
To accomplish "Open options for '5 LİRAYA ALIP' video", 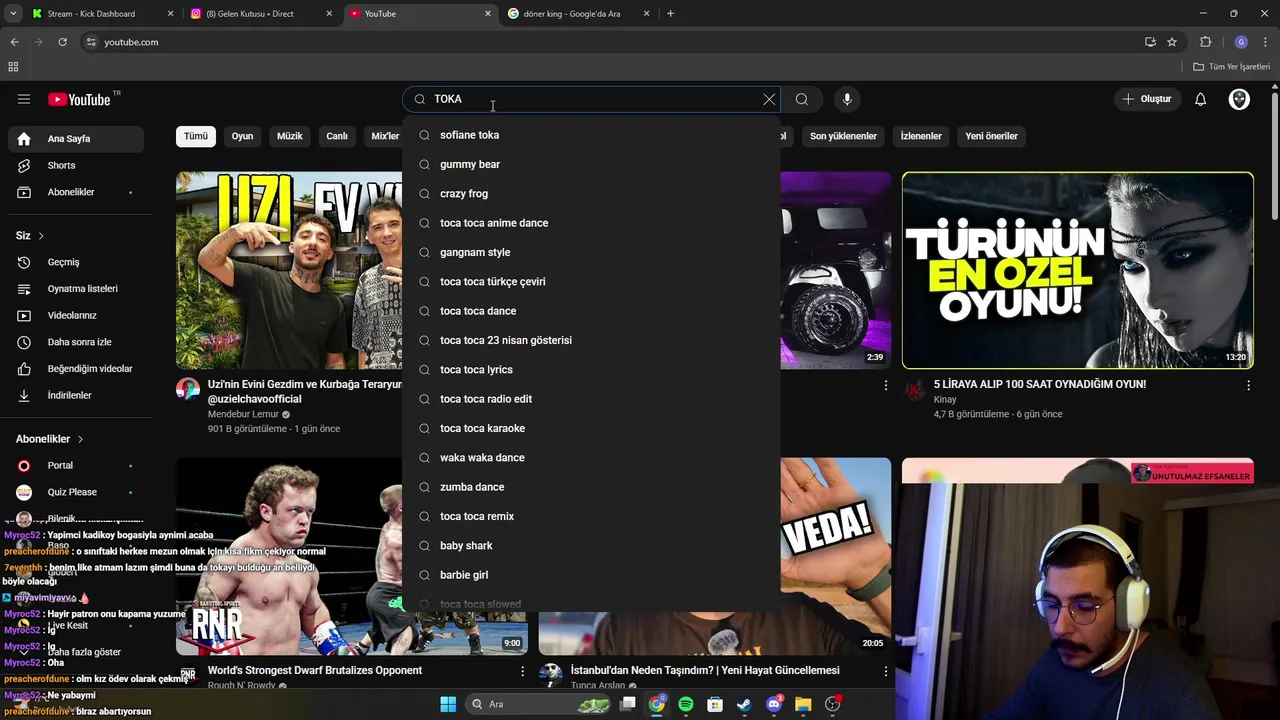I will coord(1248,385).
